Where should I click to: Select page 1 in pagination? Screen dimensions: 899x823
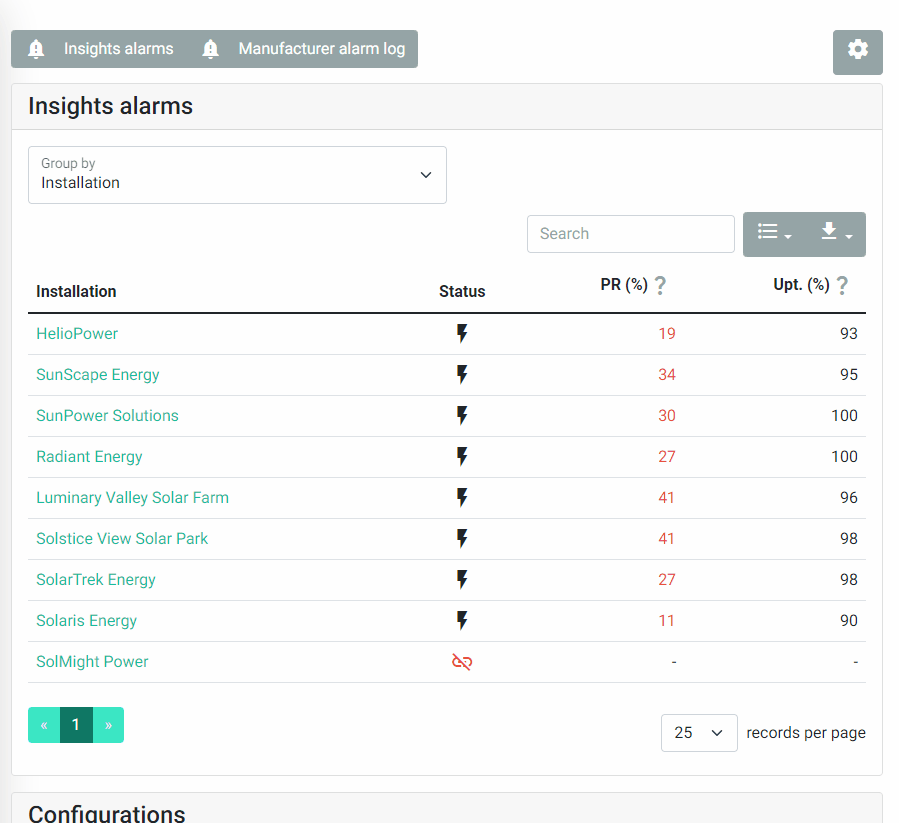coord(76,725)
